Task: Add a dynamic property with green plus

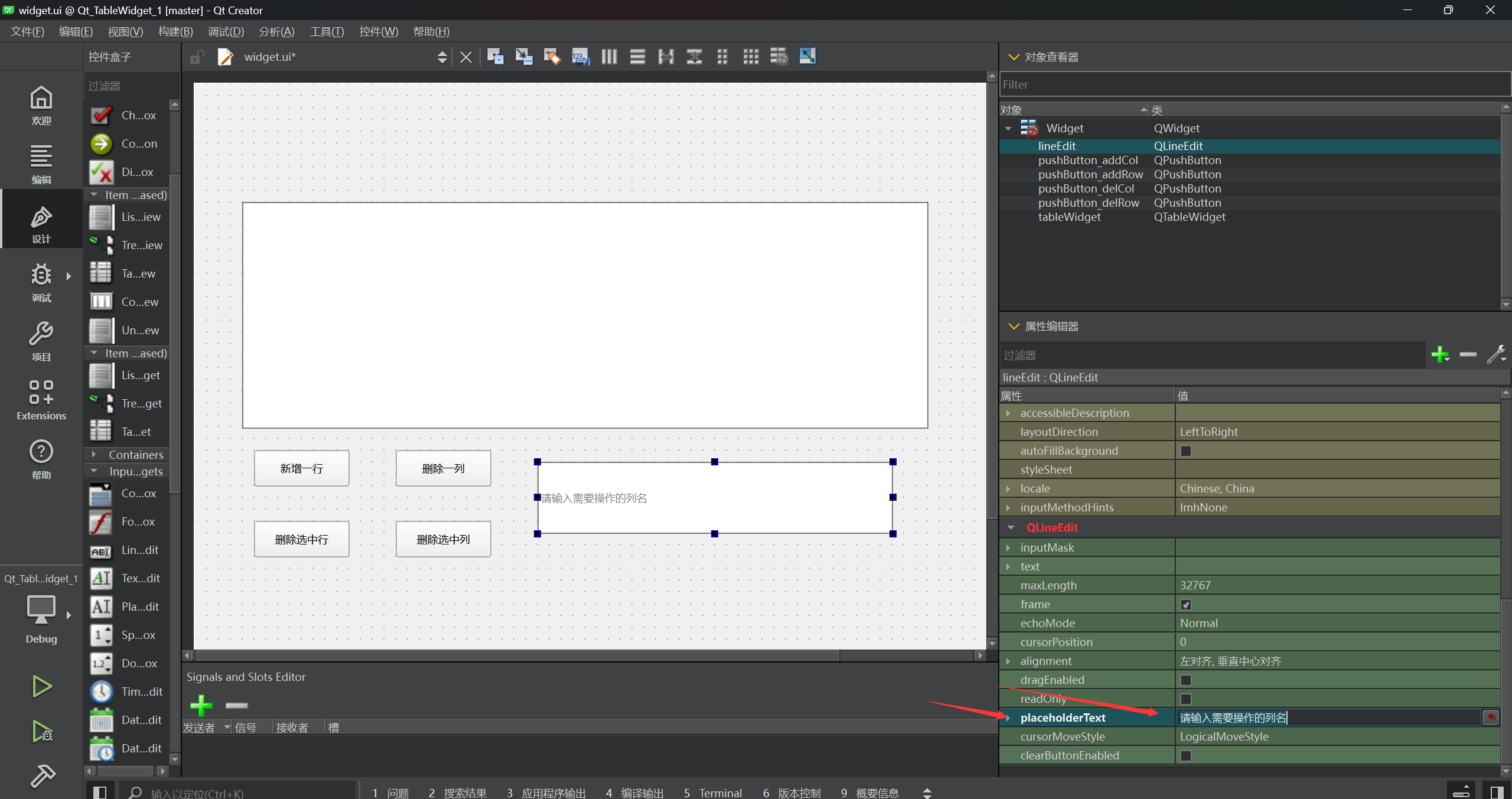Action: tap(1440, 355)
